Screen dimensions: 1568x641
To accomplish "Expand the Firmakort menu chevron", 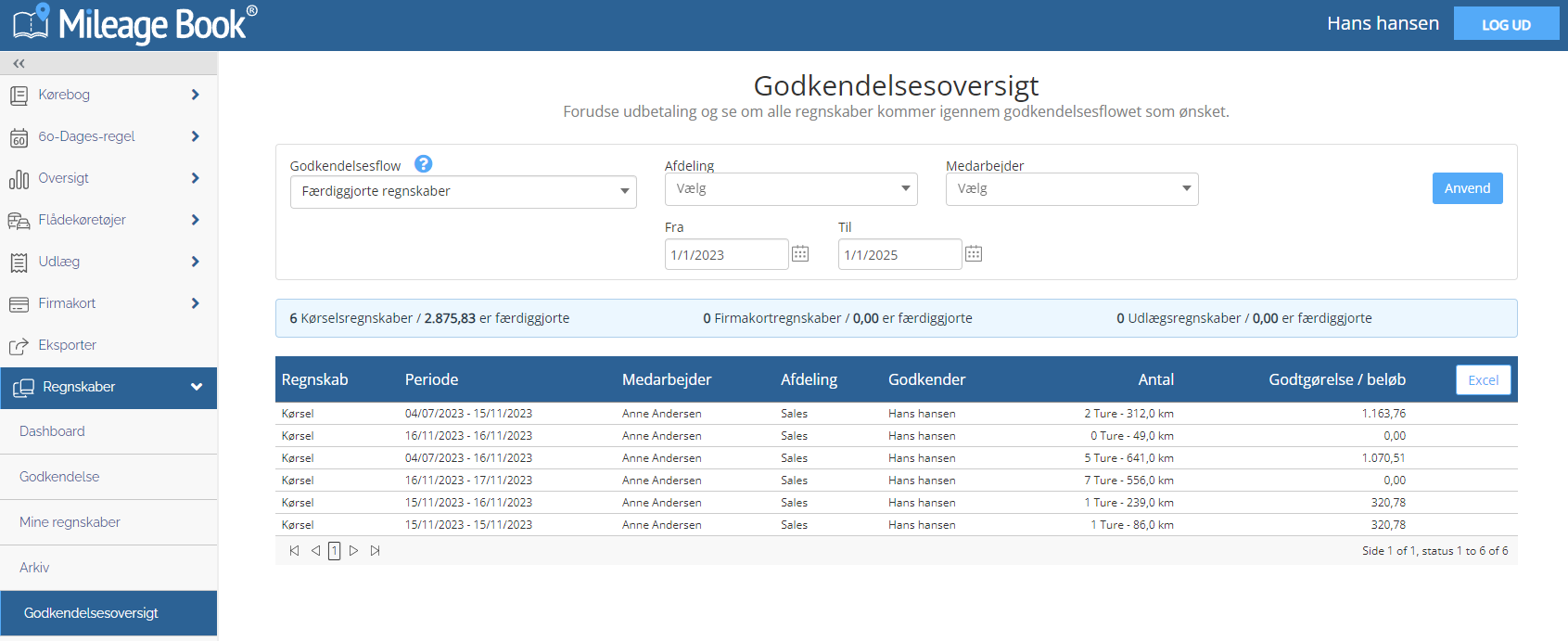I will [195, 303].
